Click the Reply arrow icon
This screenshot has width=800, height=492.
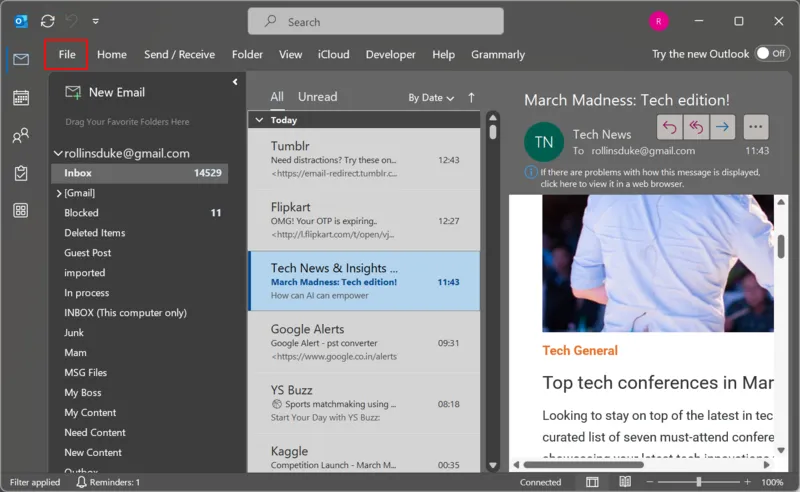pyautogui.click(x=670, y=127)
